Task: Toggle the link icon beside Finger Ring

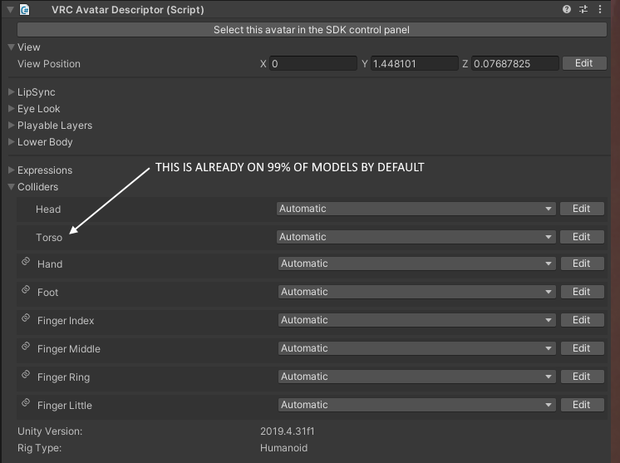Action: coord(26,374)
